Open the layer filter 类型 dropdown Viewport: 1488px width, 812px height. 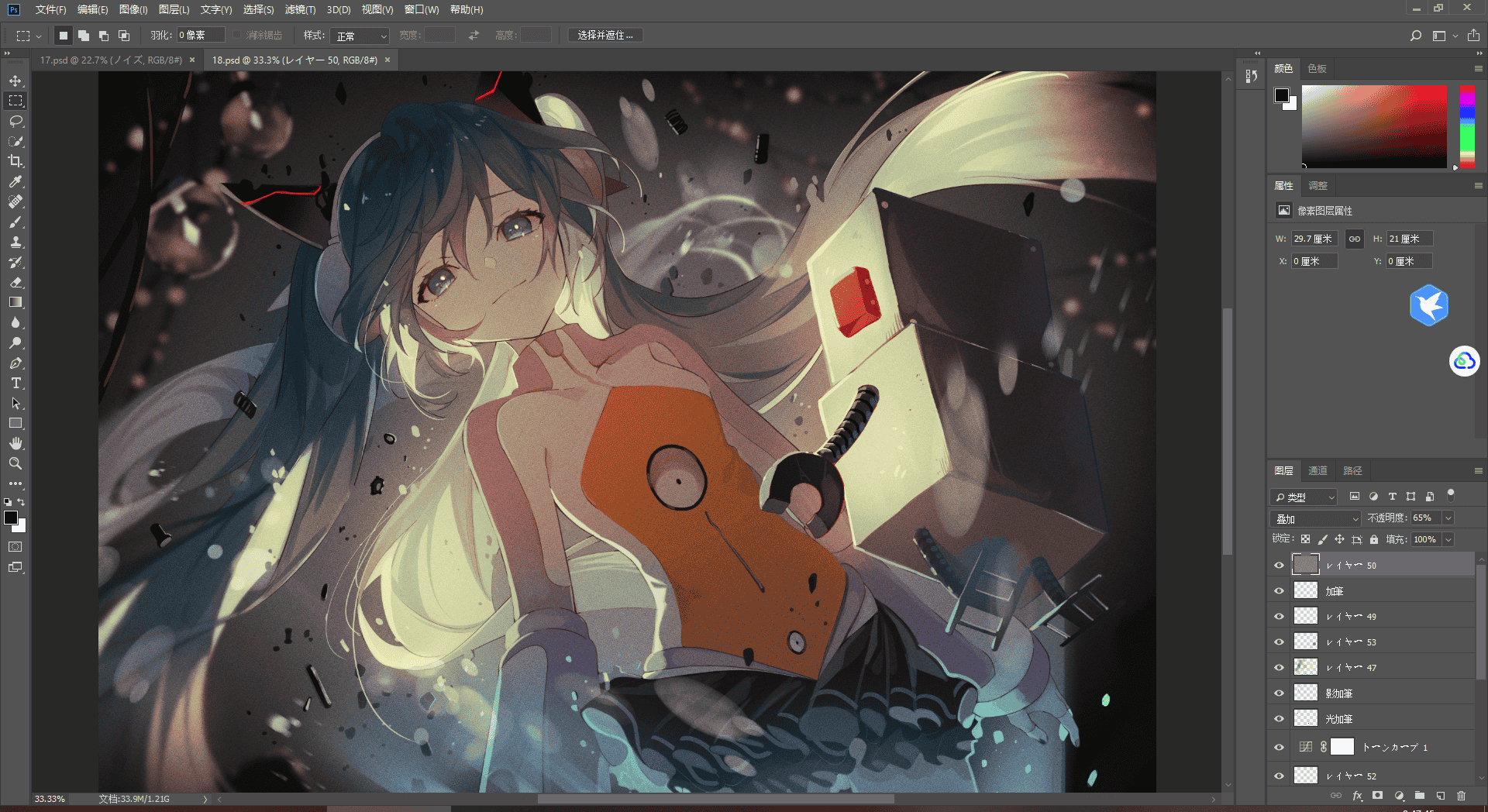(x=1304, y=497)
